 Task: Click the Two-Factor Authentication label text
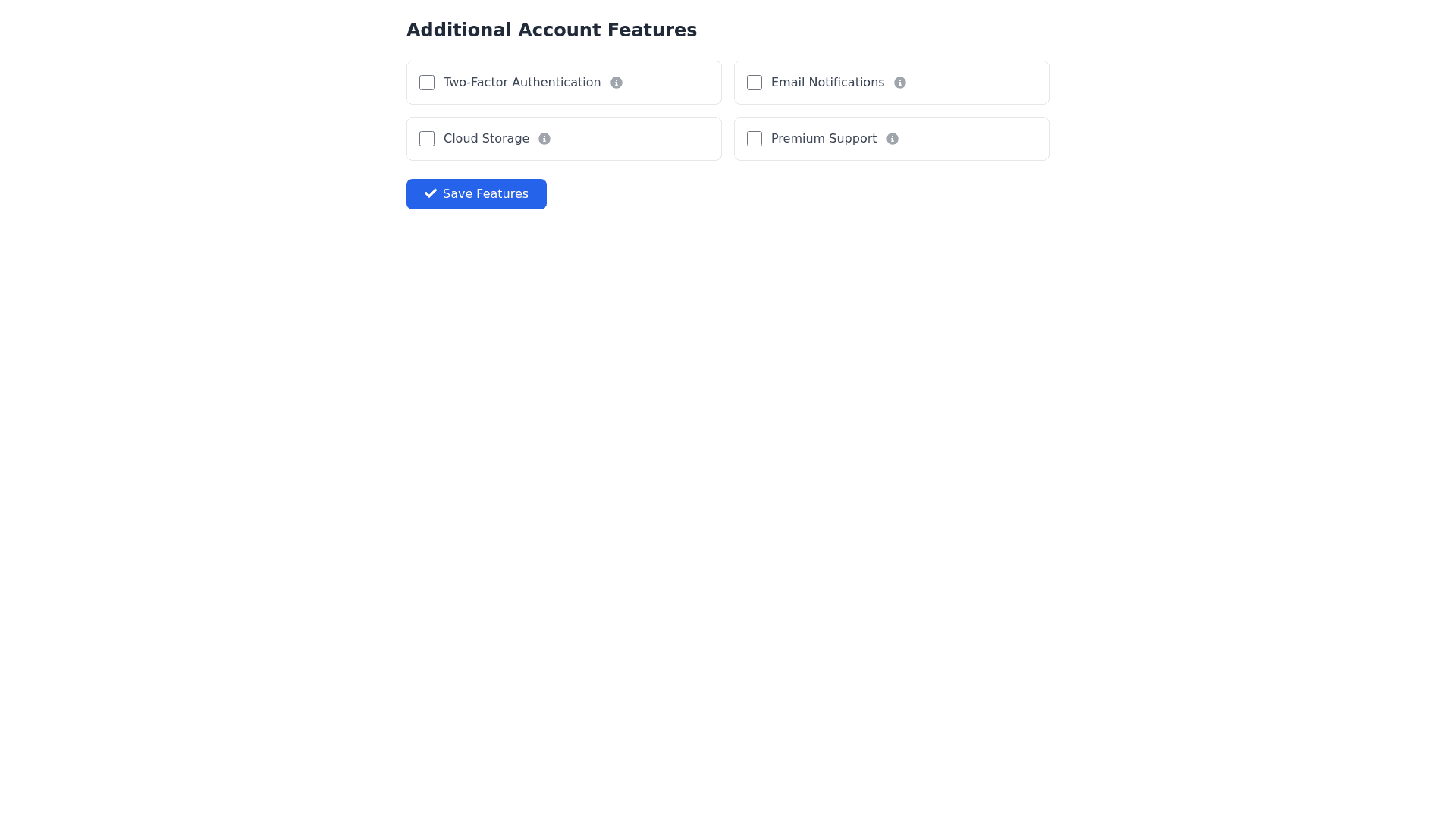(522, 83)
